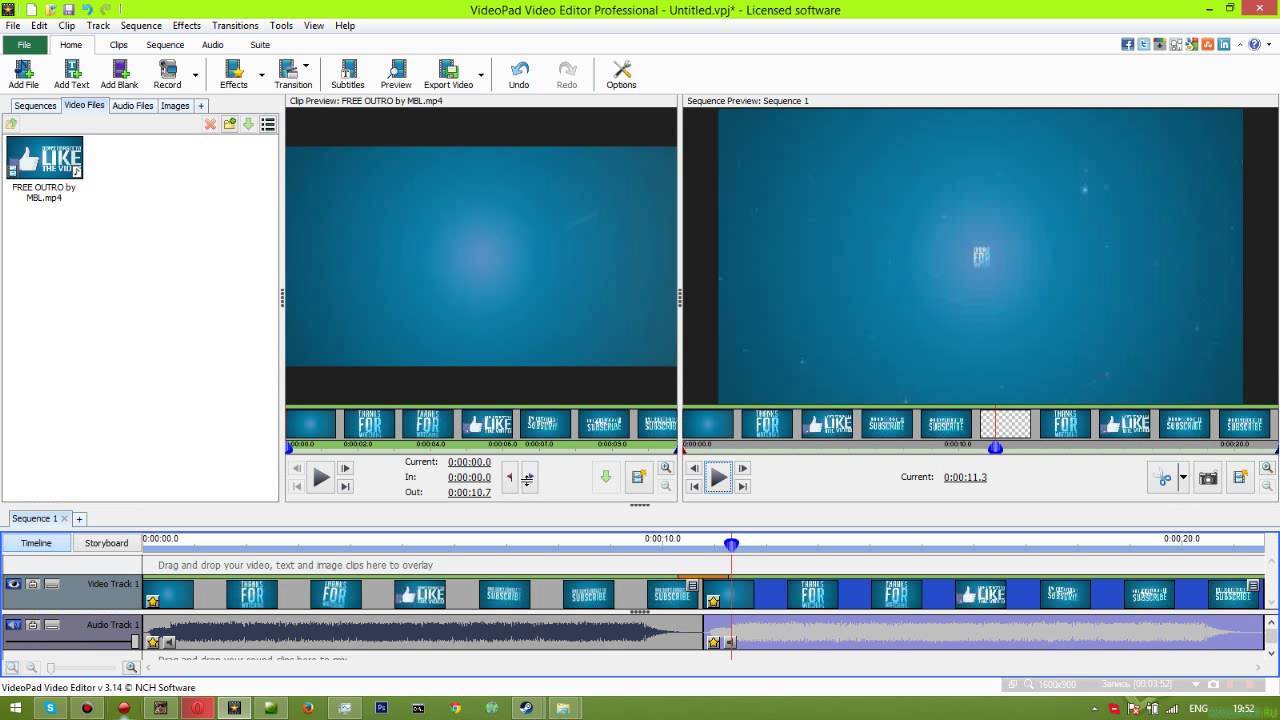
Task: Click the Add Text tool
Action: [72, 74]
